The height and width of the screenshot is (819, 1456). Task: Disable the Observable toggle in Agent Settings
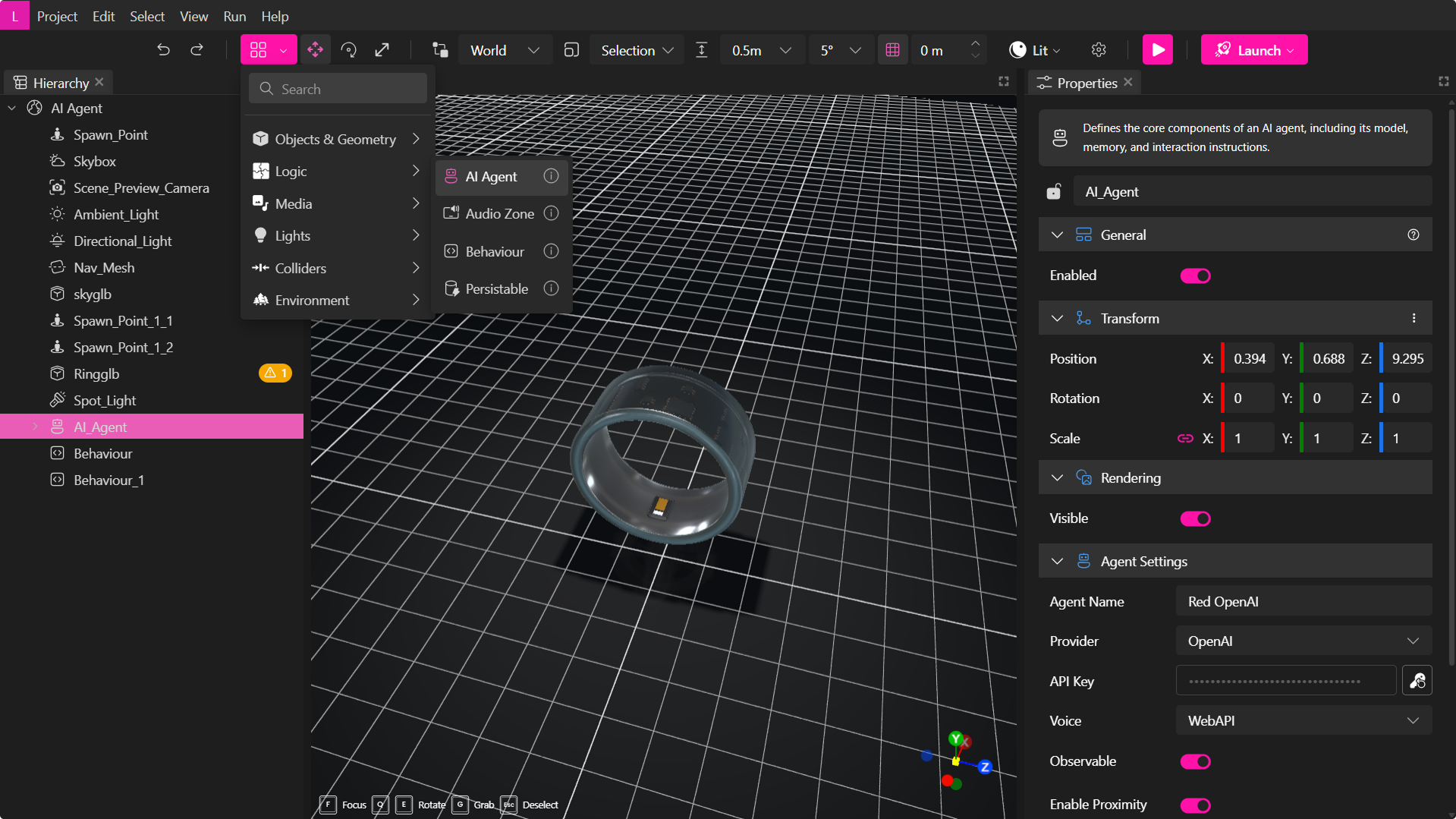pos(1195,761)
